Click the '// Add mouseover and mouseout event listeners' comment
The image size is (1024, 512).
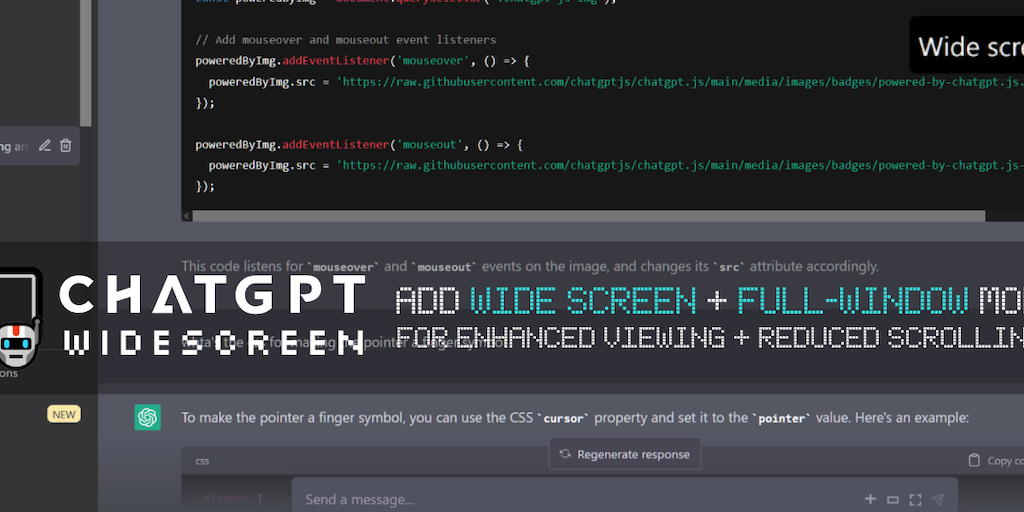tap(345, 40)
